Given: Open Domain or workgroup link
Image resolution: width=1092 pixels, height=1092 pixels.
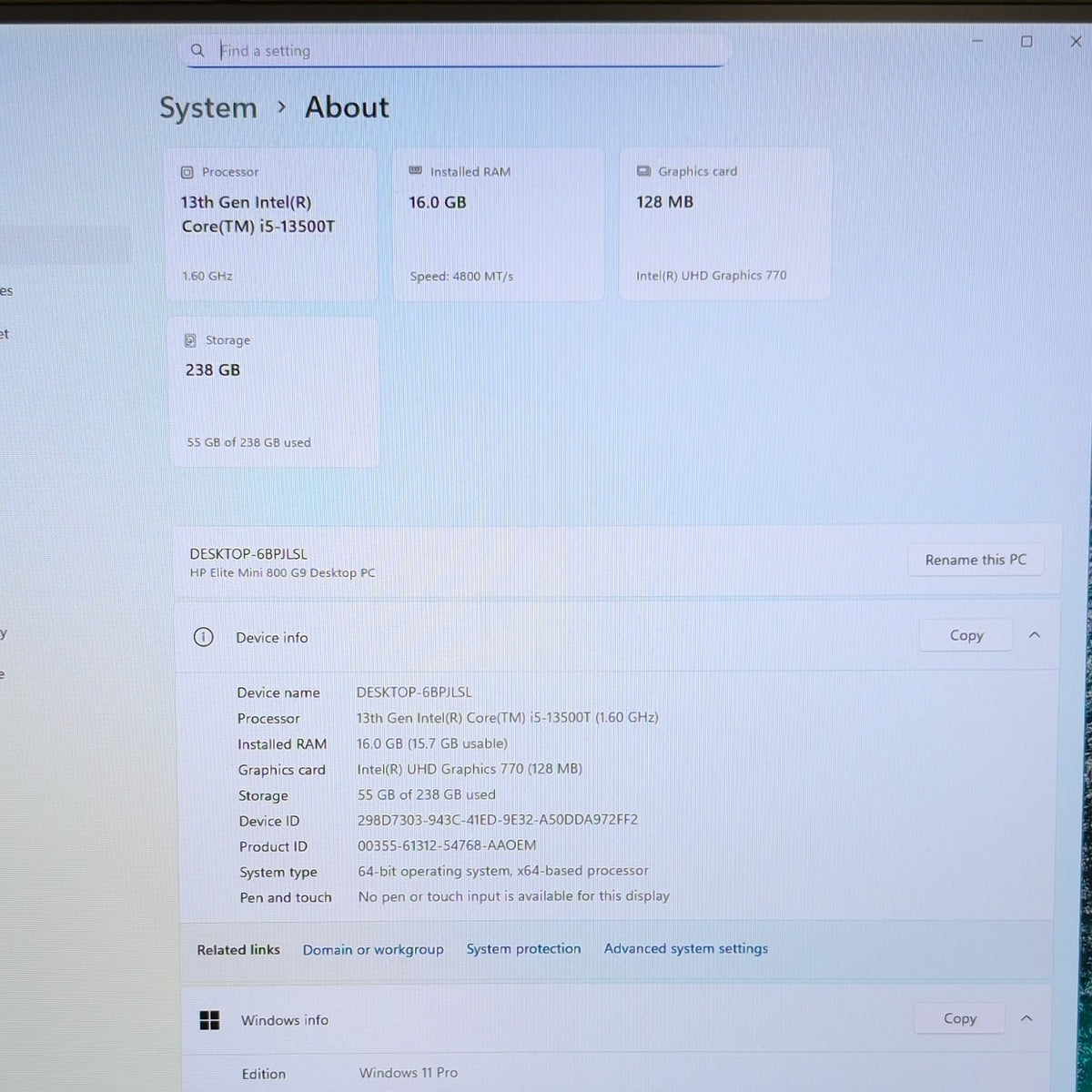Looking at the screenshot, I should point(373,949).
